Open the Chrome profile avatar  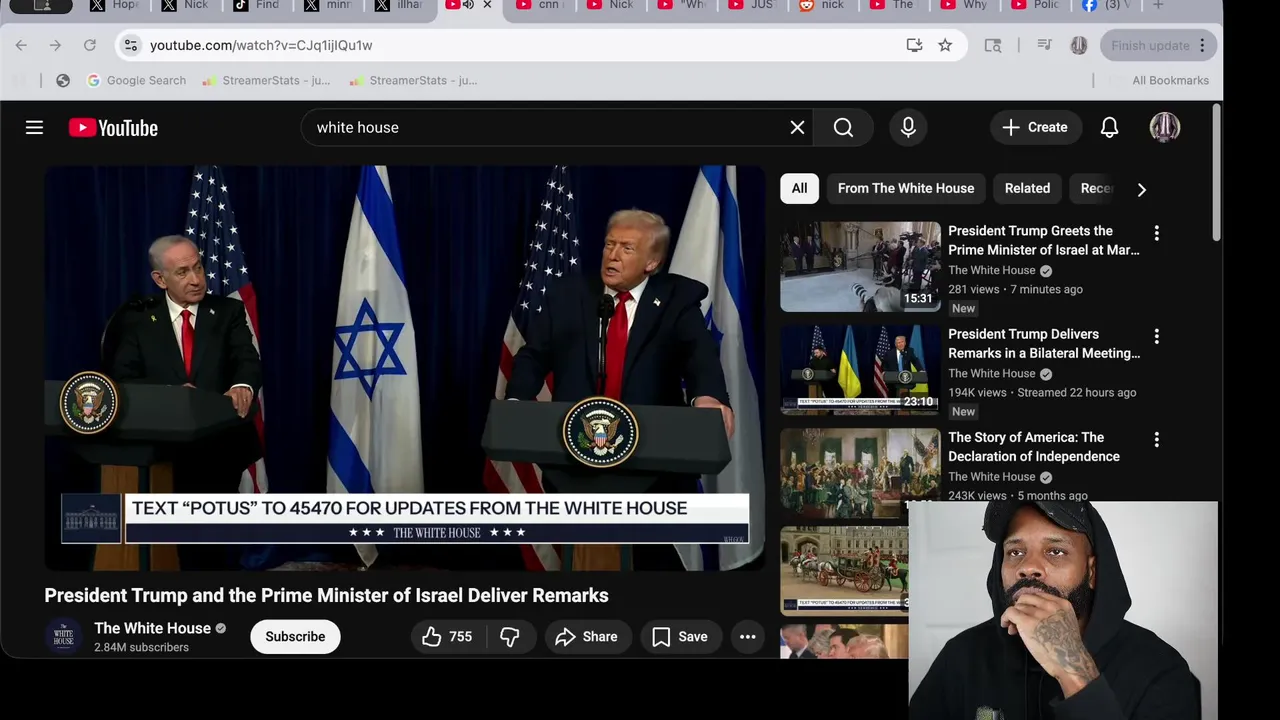1078,45
